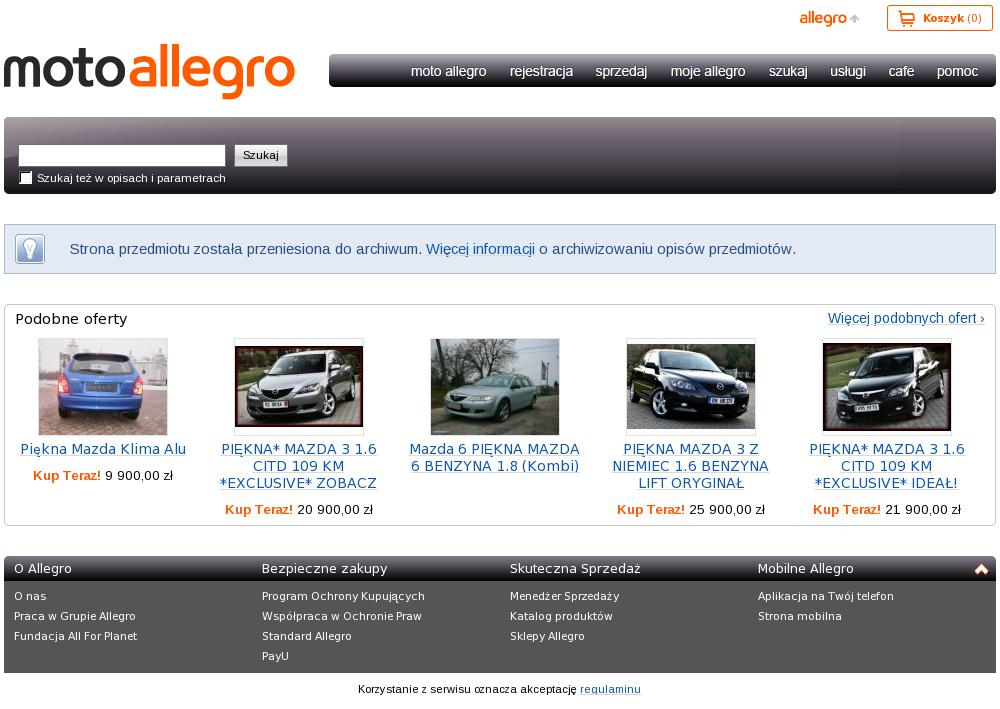Open pomoc in the navigation bar
This screenshot has width=1000, height=709.
point(957,71)
